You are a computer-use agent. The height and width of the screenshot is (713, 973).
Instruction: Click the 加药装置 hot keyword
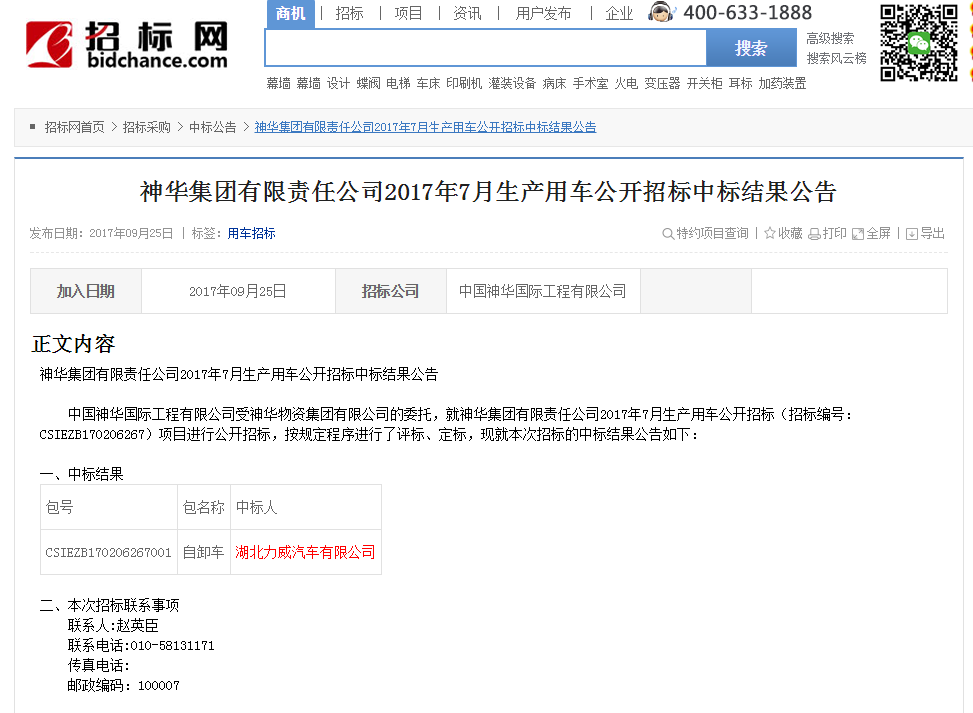coord(782,83)
